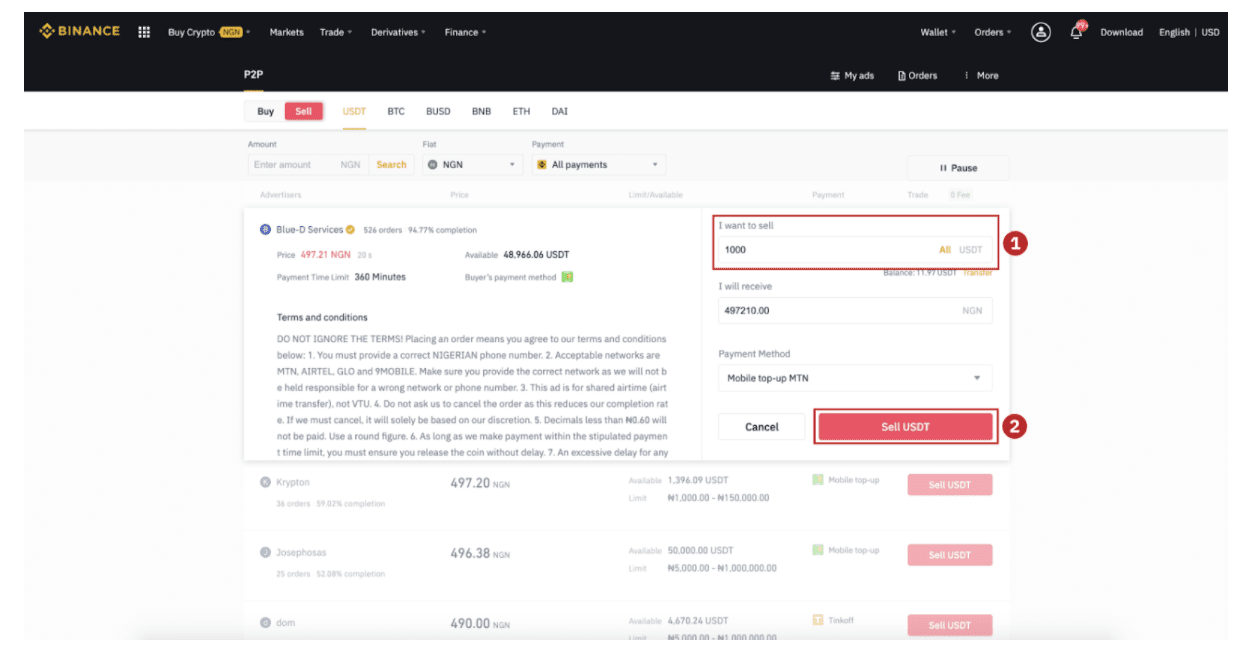1244x654 pixels.
Task: Expand the Trade menu
Action: click(336, 32)
